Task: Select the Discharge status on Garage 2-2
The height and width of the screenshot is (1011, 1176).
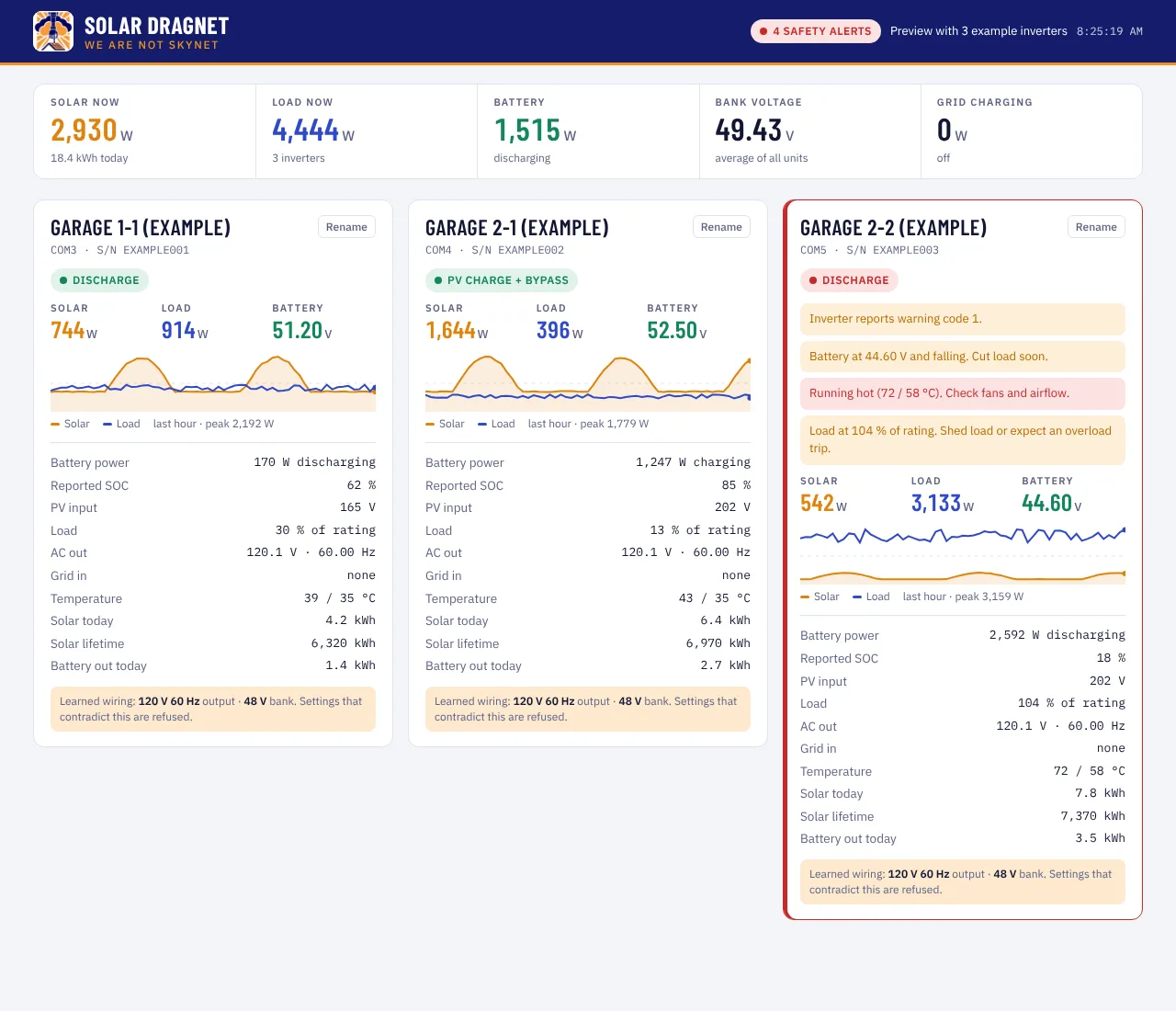Action: pos(849,280)
